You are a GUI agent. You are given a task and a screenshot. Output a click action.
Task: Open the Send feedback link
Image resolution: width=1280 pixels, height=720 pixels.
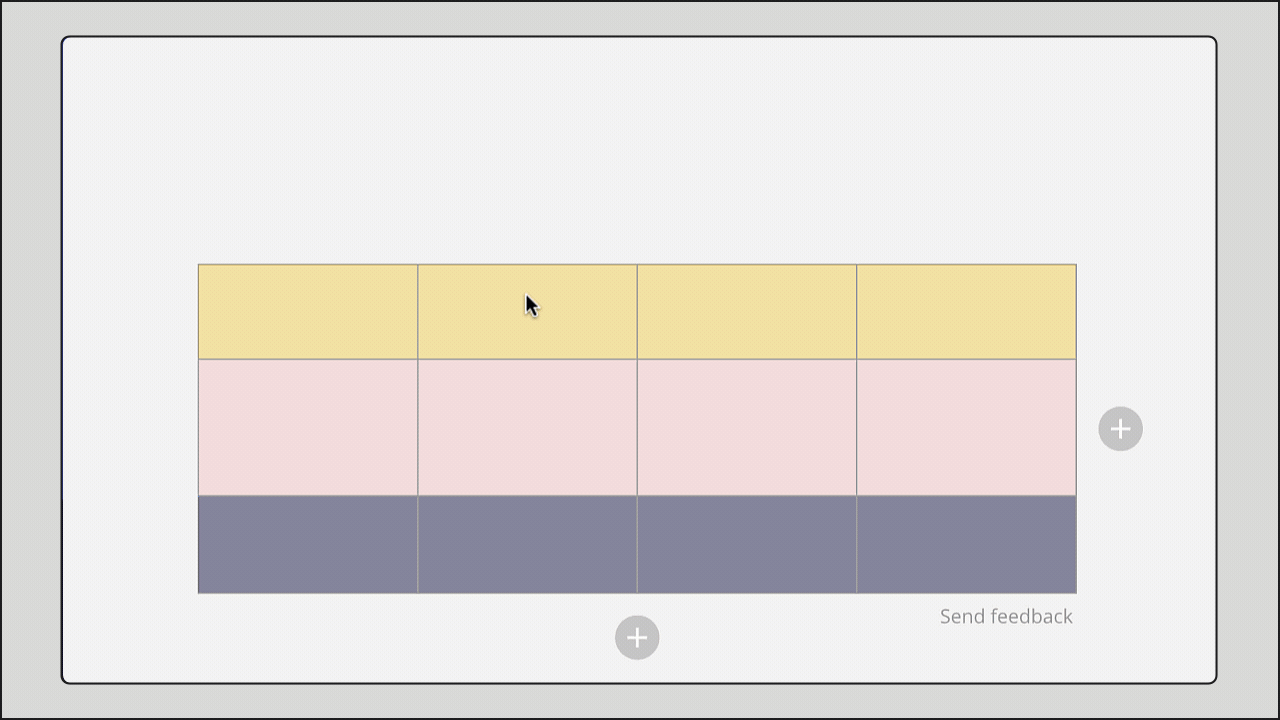(x=1006, y=616)
